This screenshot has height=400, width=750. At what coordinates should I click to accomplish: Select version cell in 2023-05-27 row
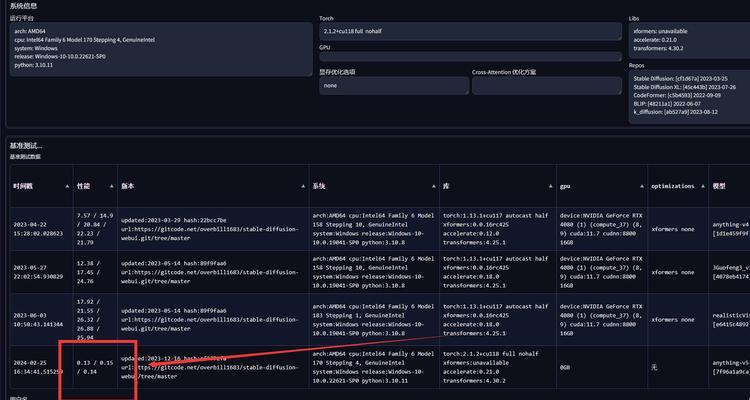coord(213,272)
